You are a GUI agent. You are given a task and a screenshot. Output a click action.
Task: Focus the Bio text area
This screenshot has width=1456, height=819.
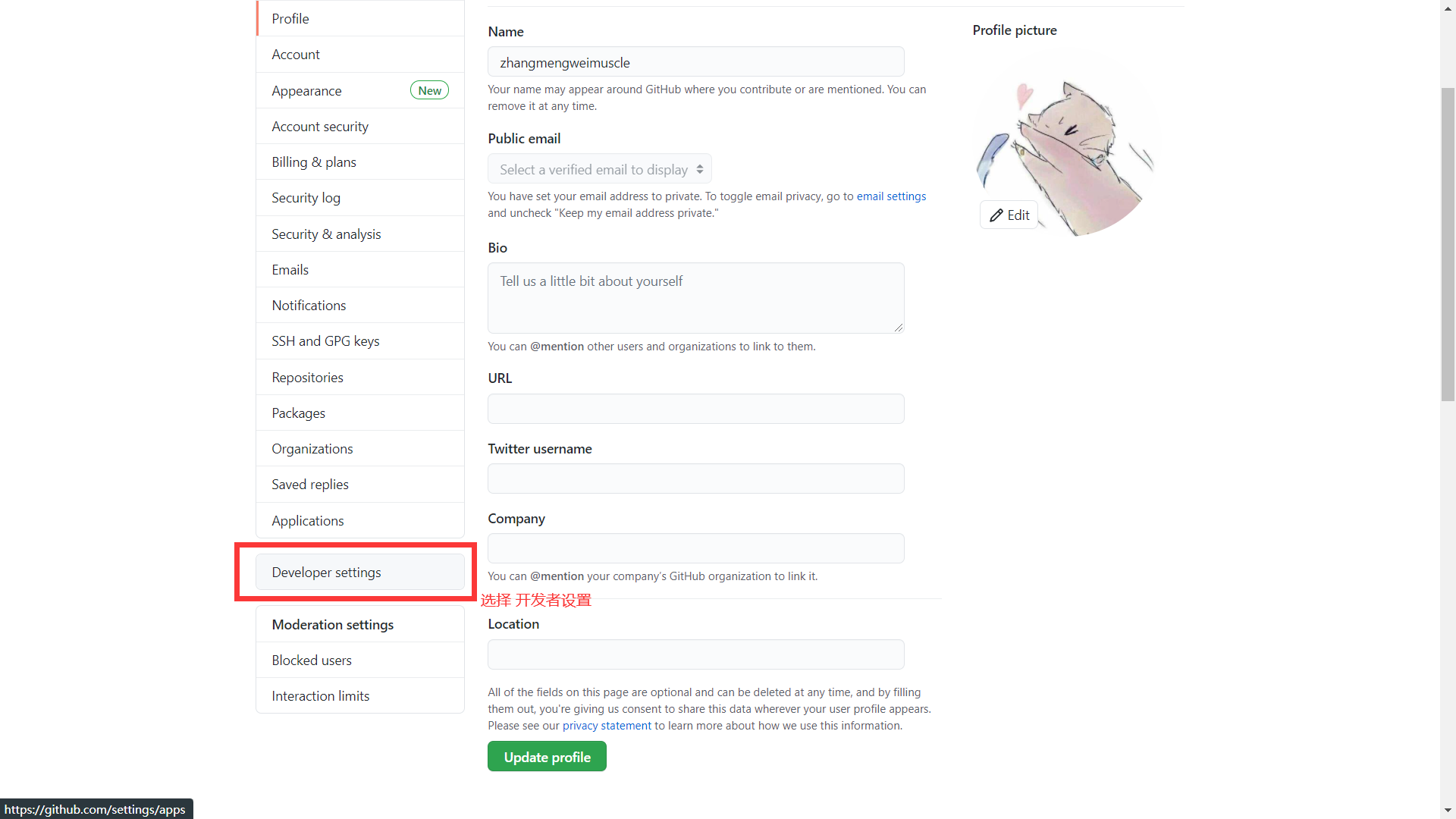click(x=695, y=298)
